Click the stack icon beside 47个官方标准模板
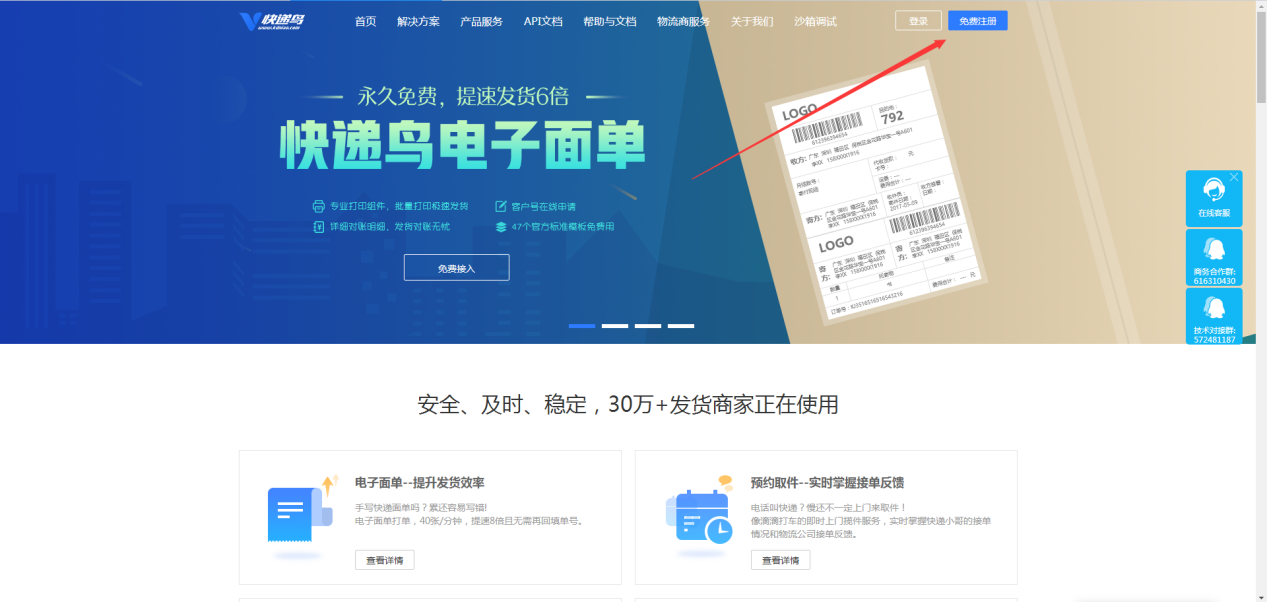This screenshot has width=1267, height=602. tap(501, 227)
